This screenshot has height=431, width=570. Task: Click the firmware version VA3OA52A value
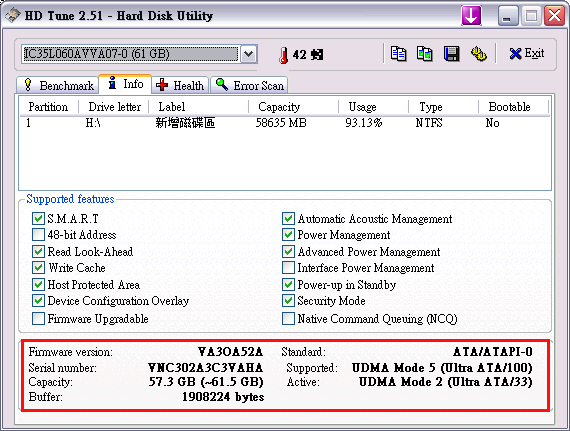coord(230,352)
